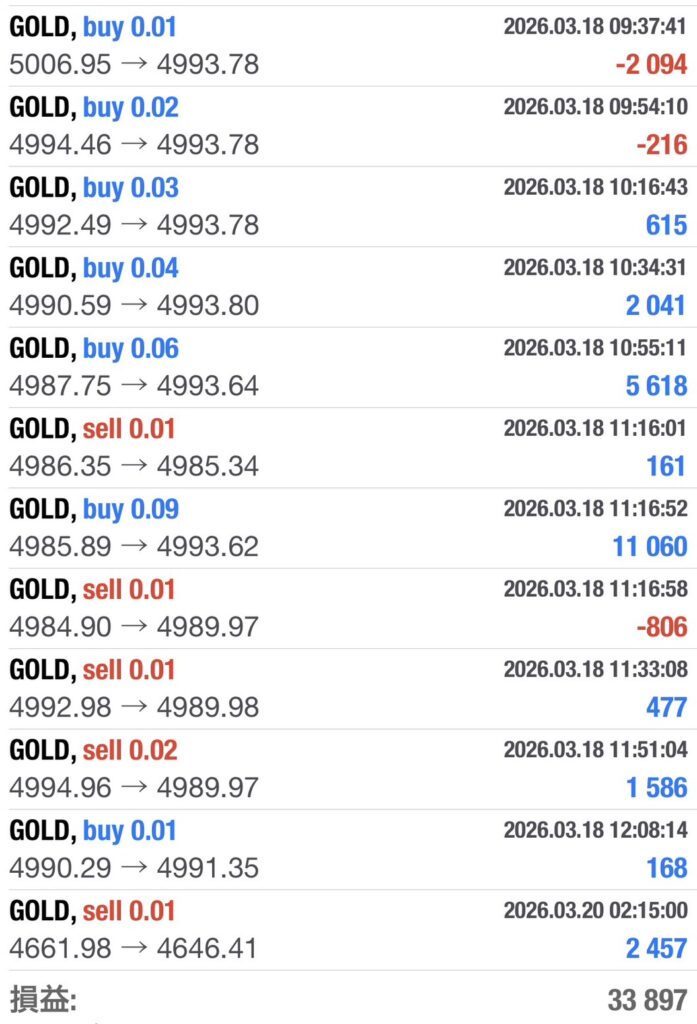The image size is (697, 1024).
Task: Tap the 損益 total of 33 897
Action: (647, 999)
